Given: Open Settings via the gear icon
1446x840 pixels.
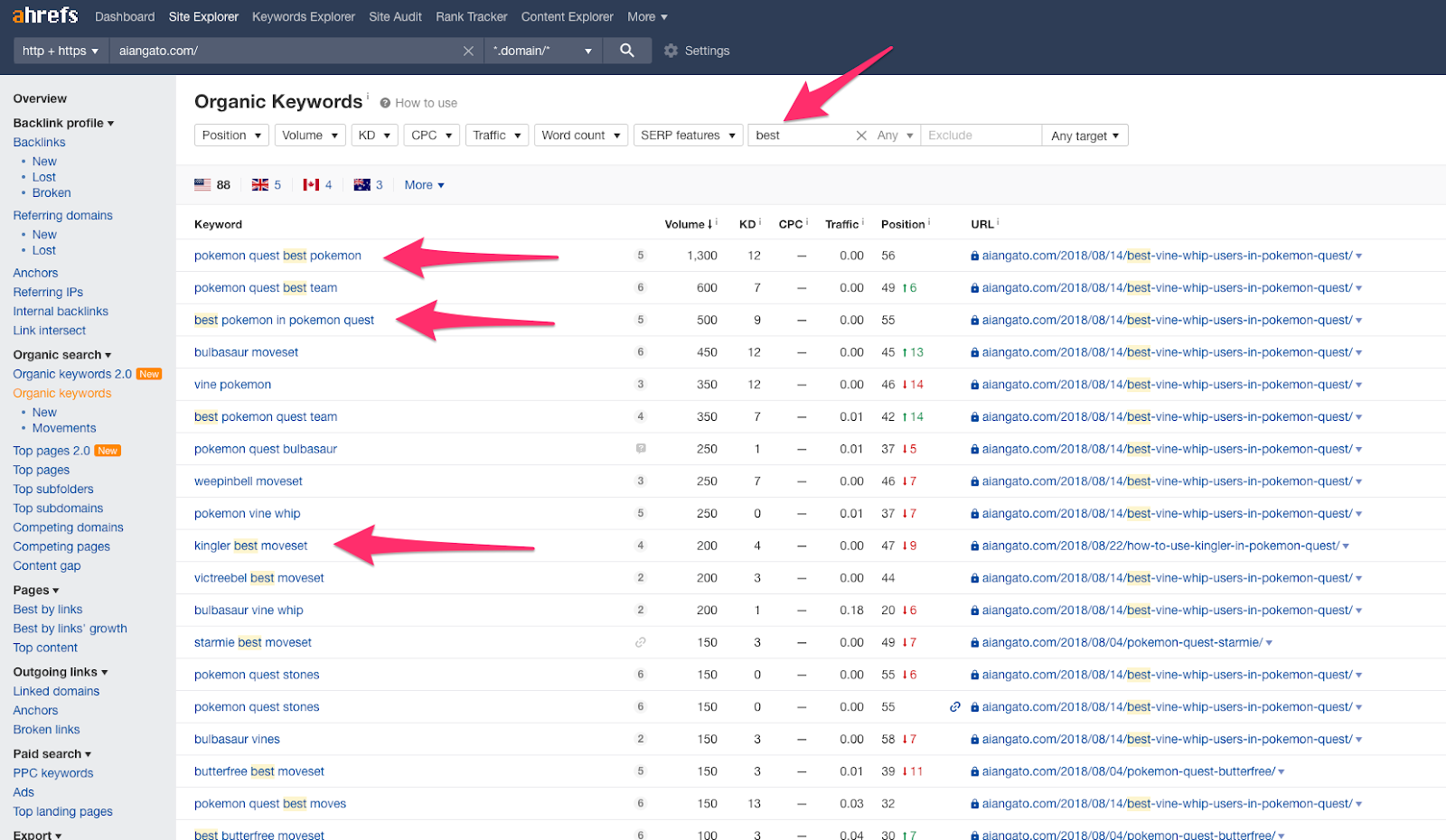Looking at the screenshot, I should coord(671,51).
